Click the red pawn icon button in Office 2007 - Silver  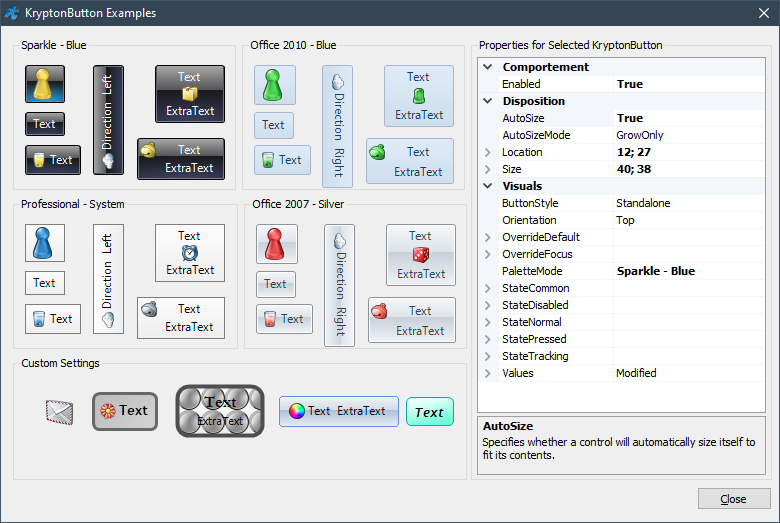tap(277, 244)
